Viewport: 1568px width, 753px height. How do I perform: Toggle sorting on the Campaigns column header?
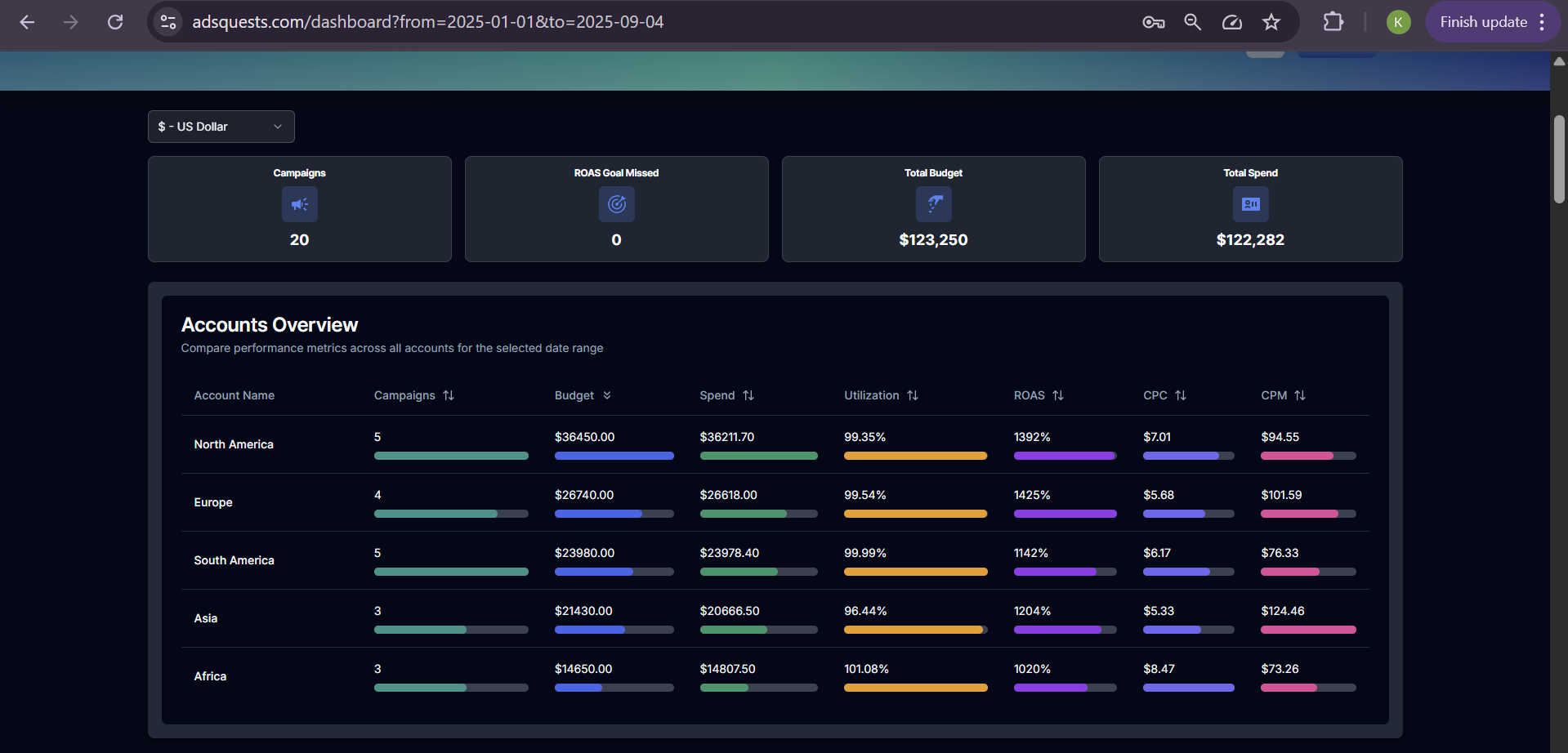pos(449,395)
